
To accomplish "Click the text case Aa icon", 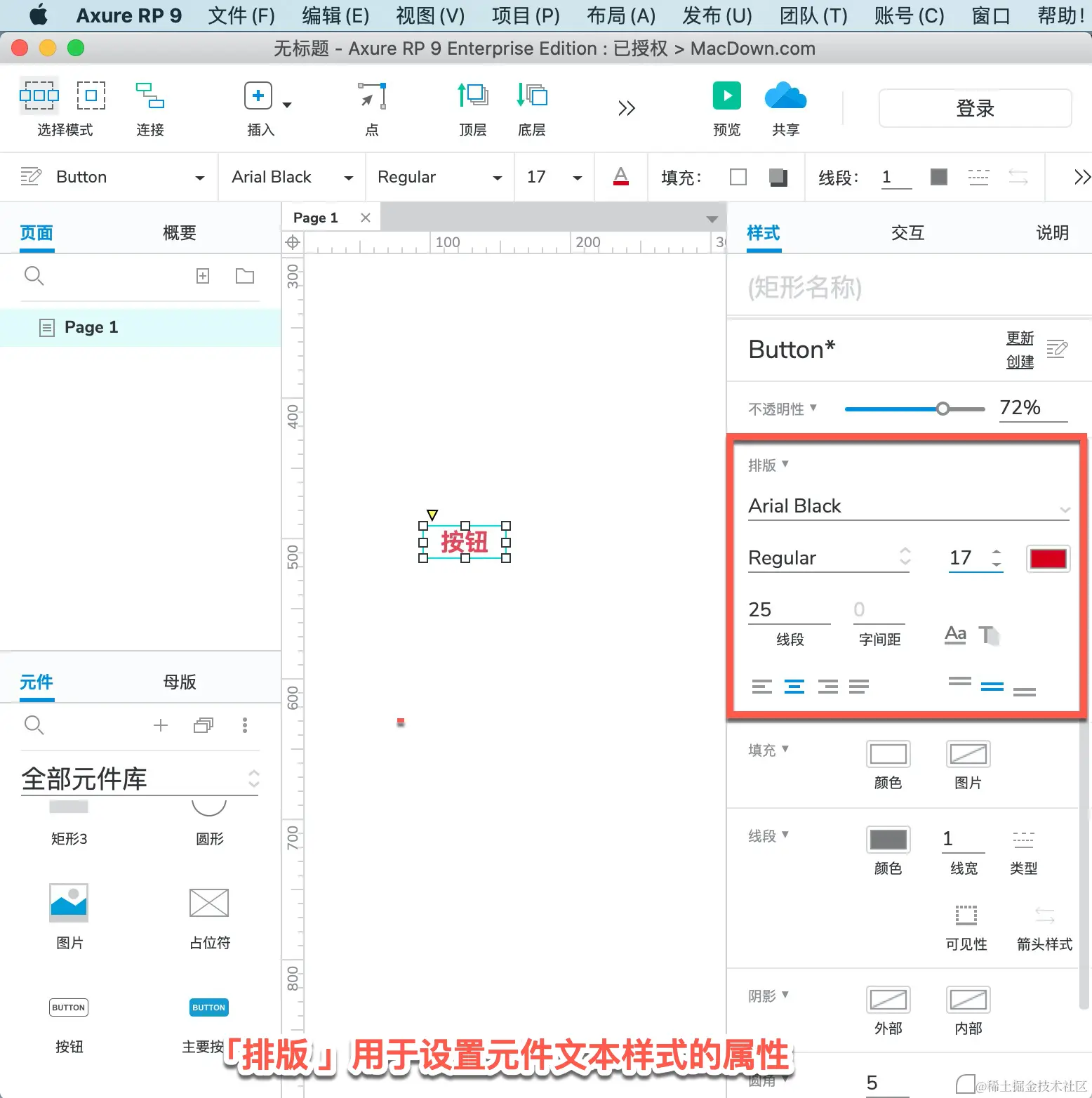I will tap(955, 635).
